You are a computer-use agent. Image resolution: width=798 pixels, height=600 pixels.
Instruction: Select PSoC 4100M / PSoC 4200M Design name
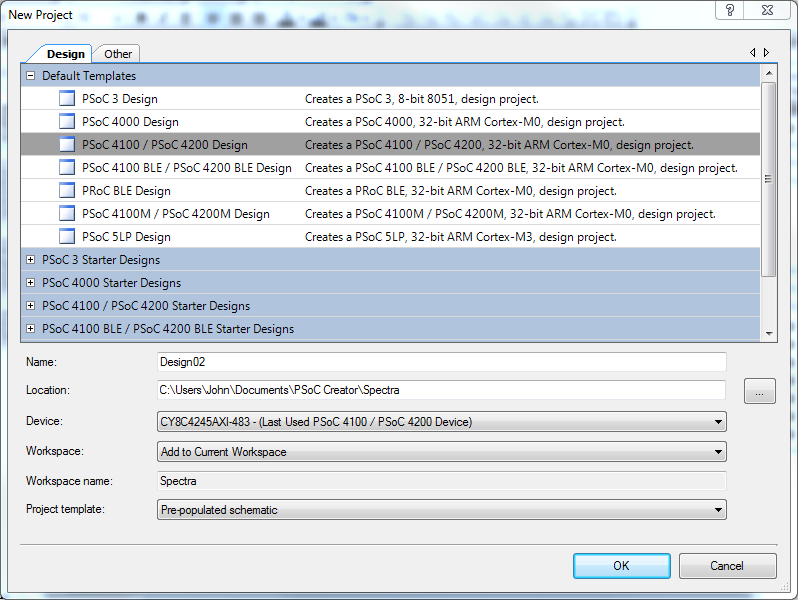pos(176,214)
